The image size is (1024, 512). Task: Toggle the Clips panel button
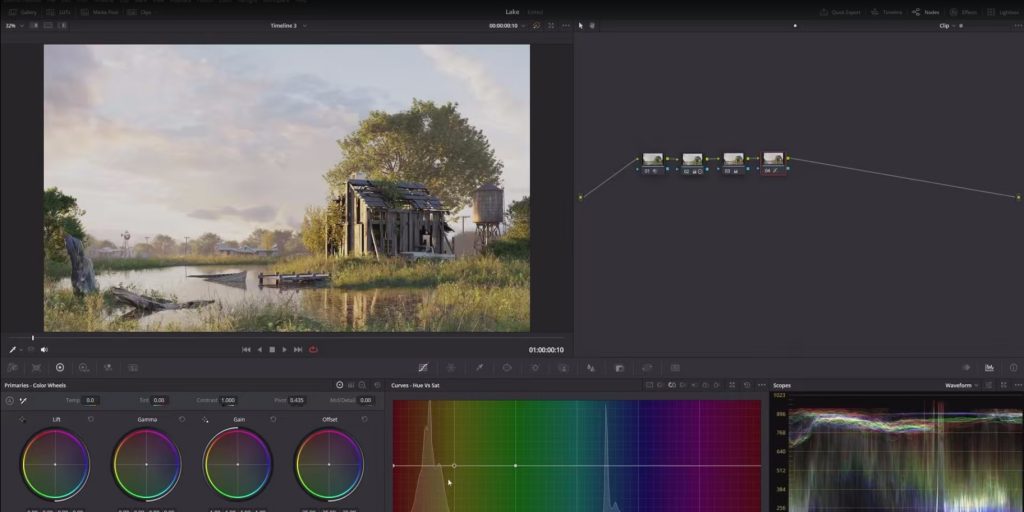click(x=139, y=12)
